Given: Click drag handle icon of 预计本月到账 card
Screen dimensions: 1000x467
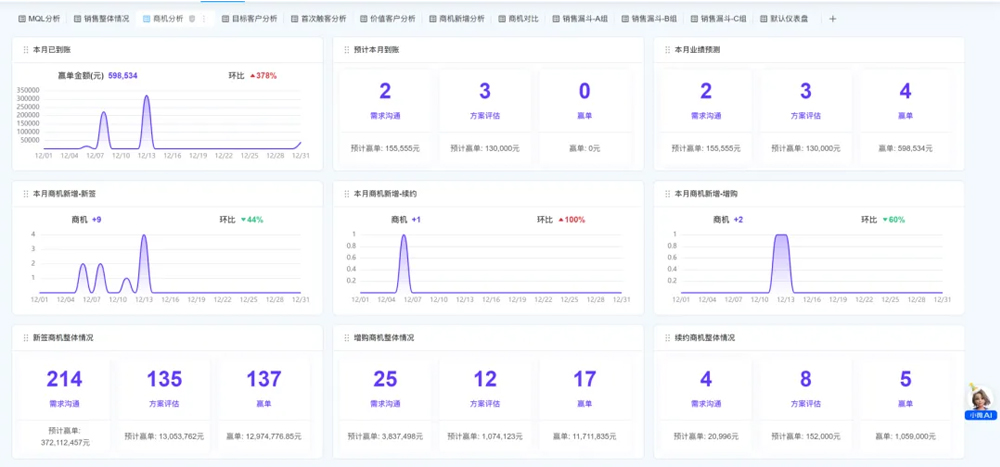Looking at the screenshot, I should tap(346, 49).
